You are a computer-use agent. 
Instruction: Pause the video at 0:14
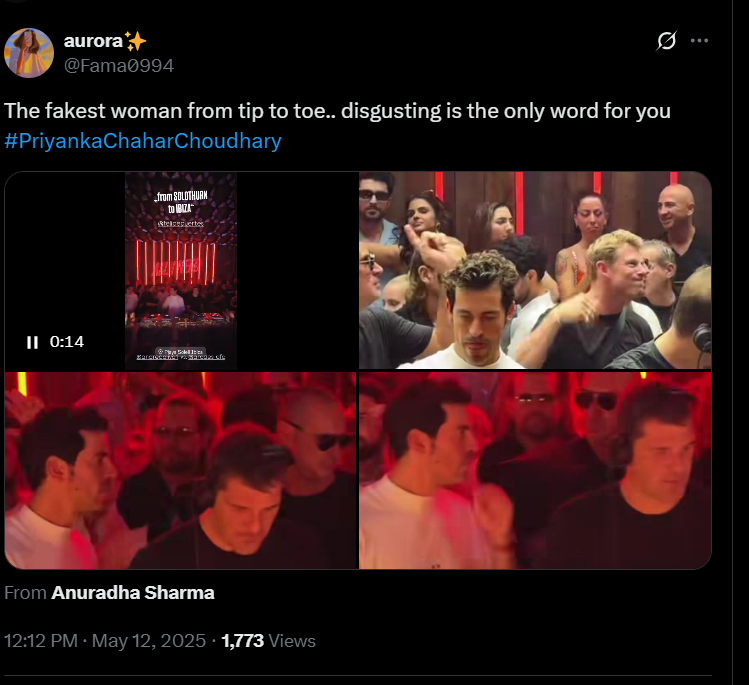point(32,342)
